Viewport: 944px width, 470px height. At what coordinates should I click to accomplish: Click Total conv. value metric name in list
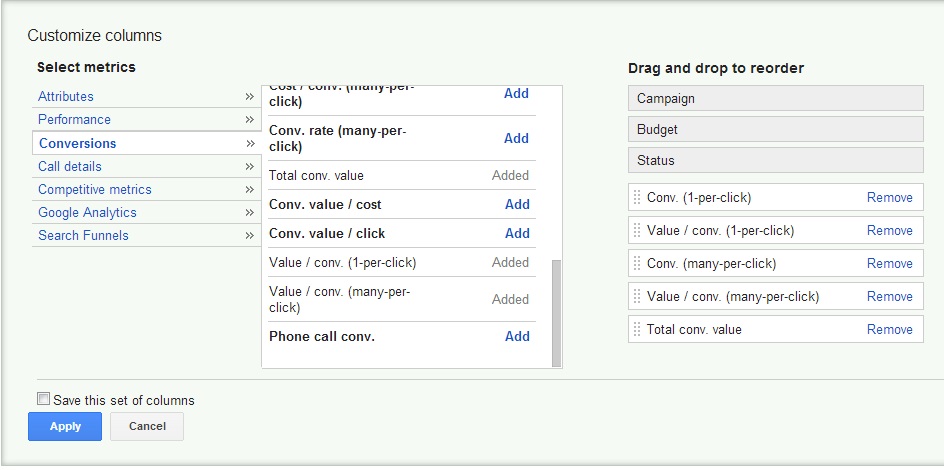pos(317,176)
